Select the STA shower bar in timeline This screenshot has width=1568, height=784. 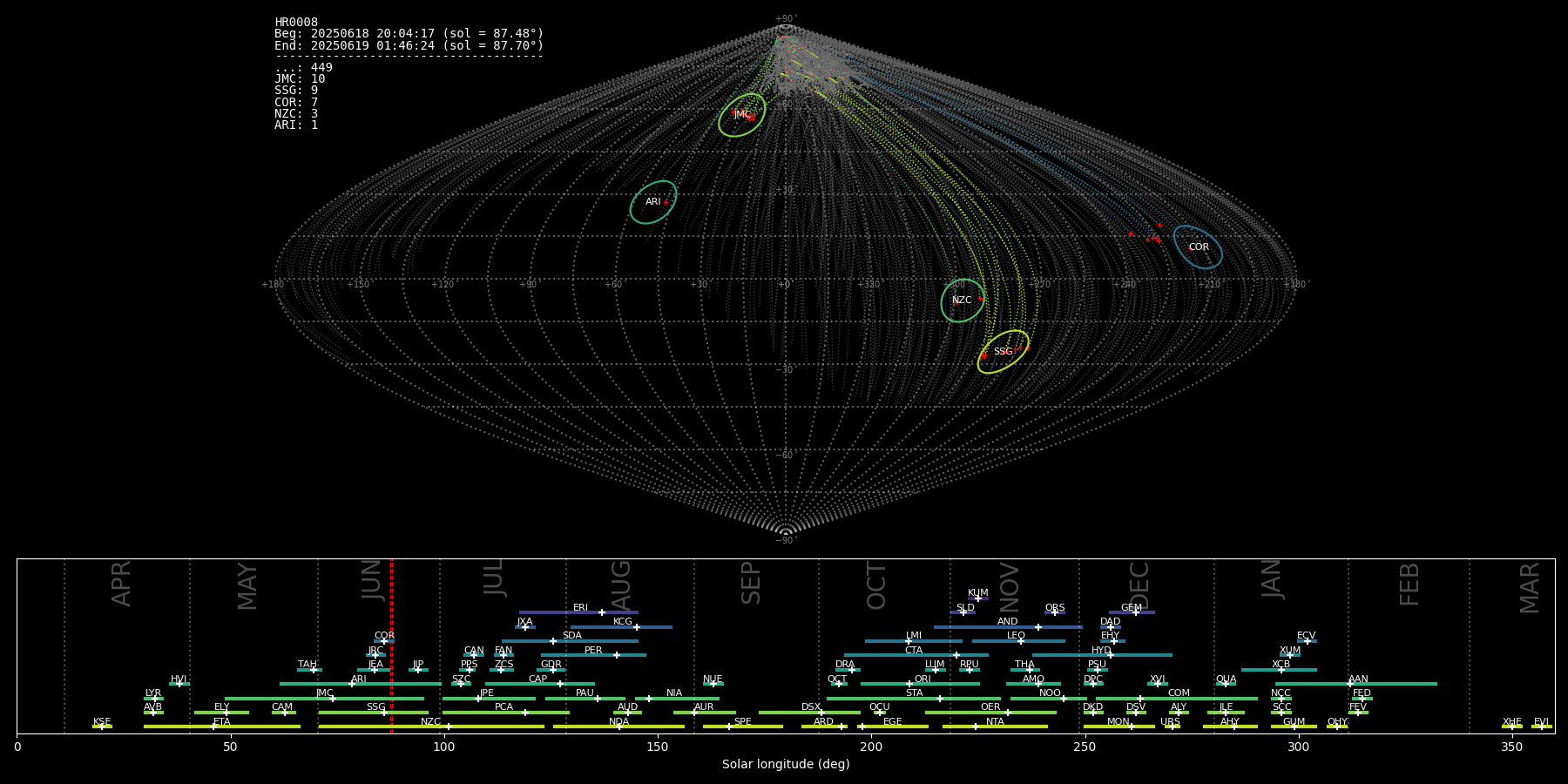point(914,699)
